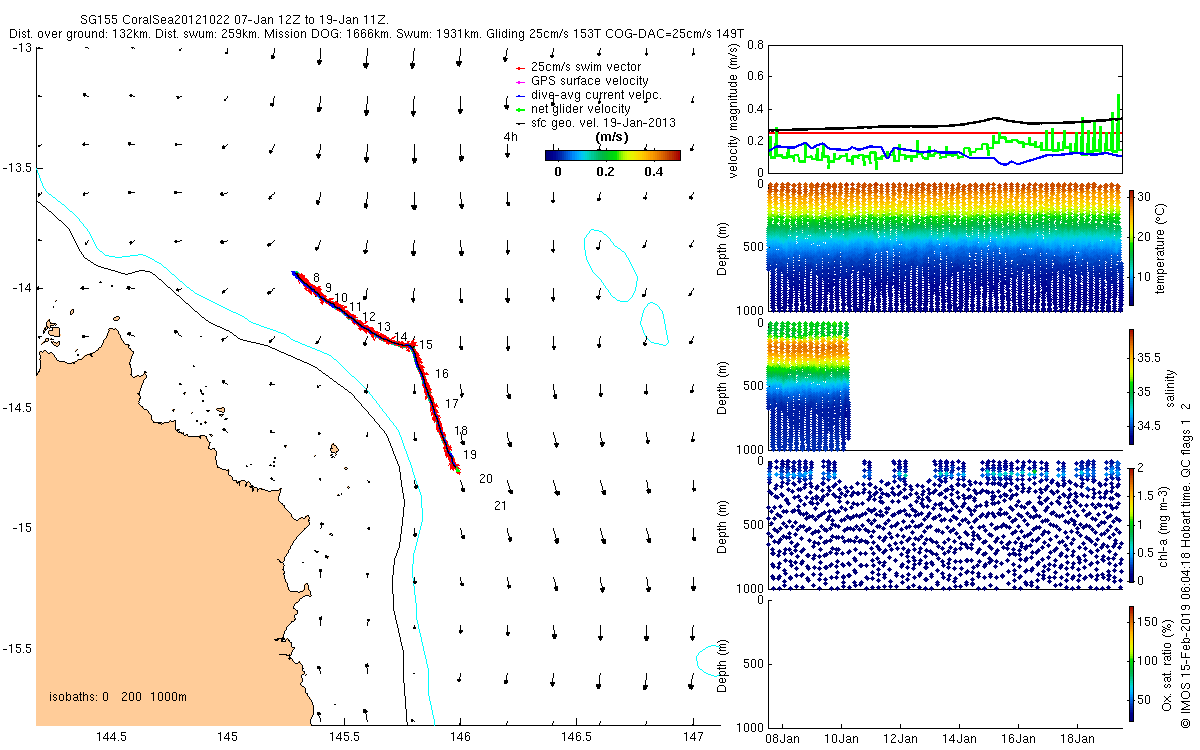Click day marker '12' on the glider track
Image resolution: width=1200 pixels, height=750 pixels.
pyautogui.click(x=369, y=316)
